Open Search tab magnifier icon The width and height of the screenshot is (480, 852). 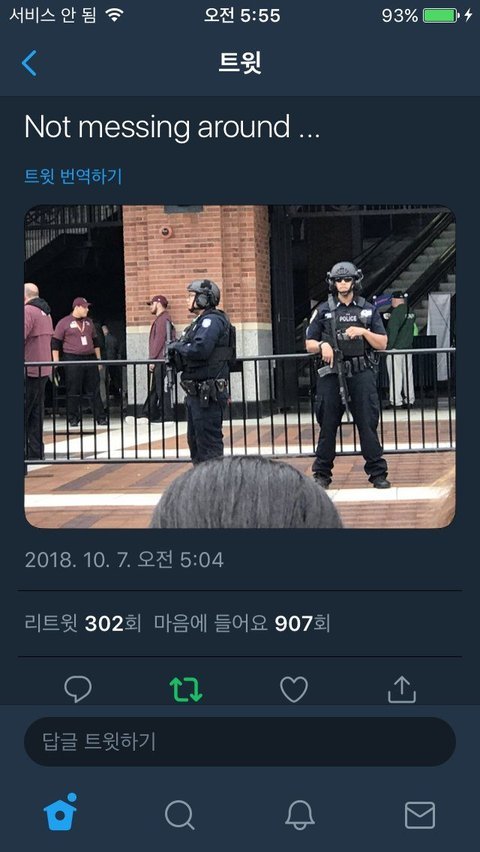(x=179, y=815)
